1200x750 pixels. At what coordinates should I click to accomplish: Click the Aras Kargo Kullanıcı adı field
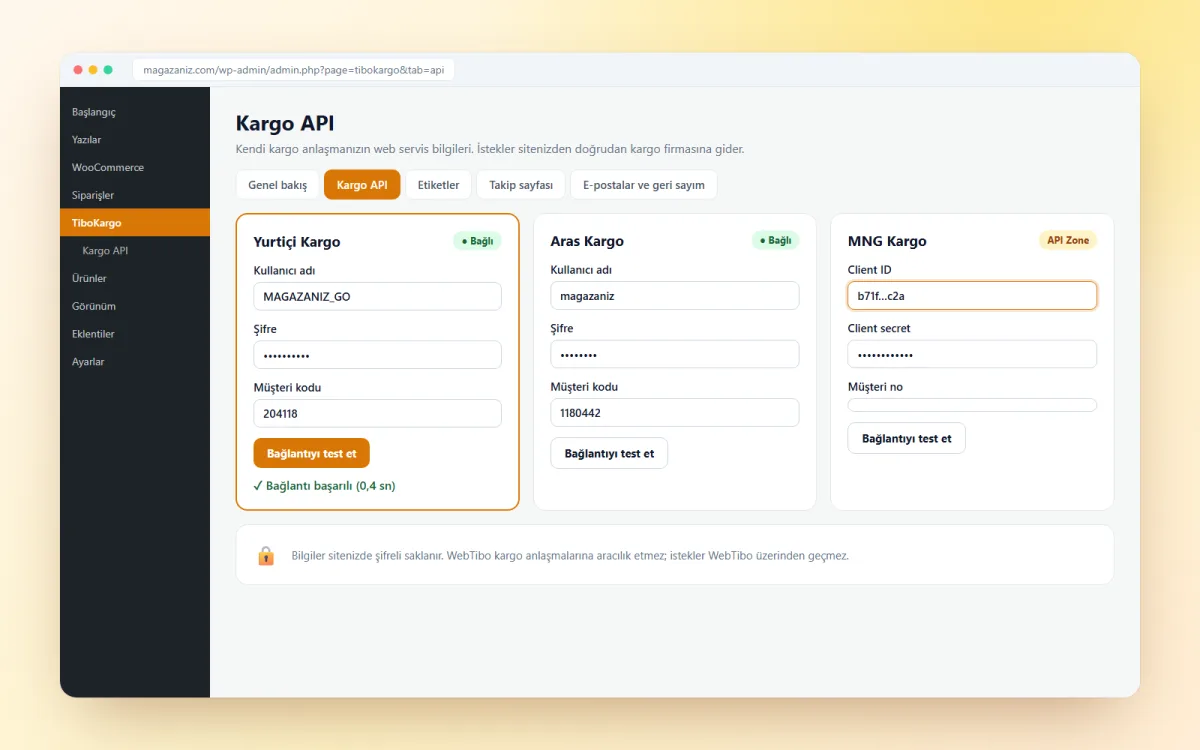(x=675, y=295)
